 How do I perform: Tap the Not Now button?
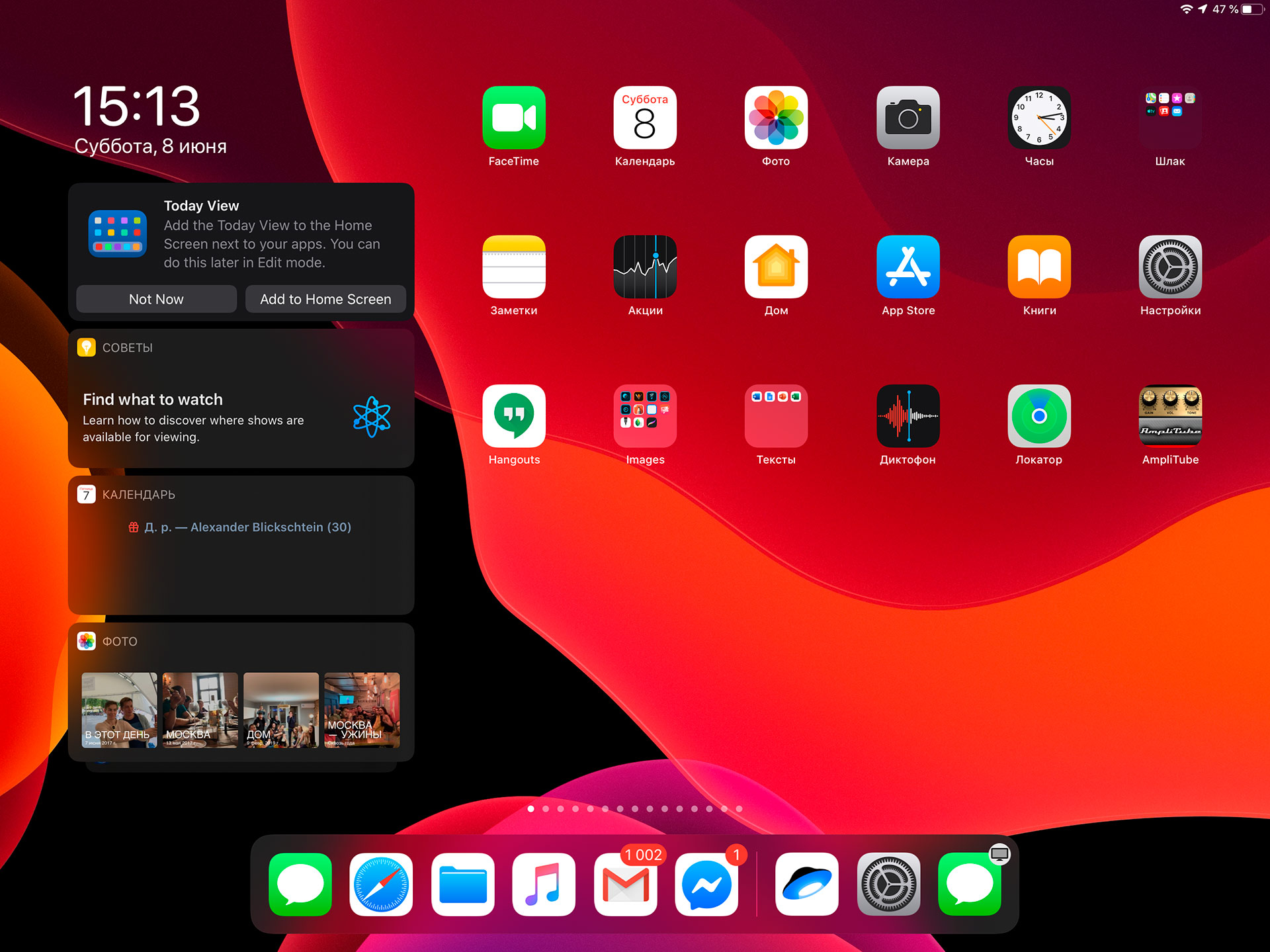tap(156, 299)
